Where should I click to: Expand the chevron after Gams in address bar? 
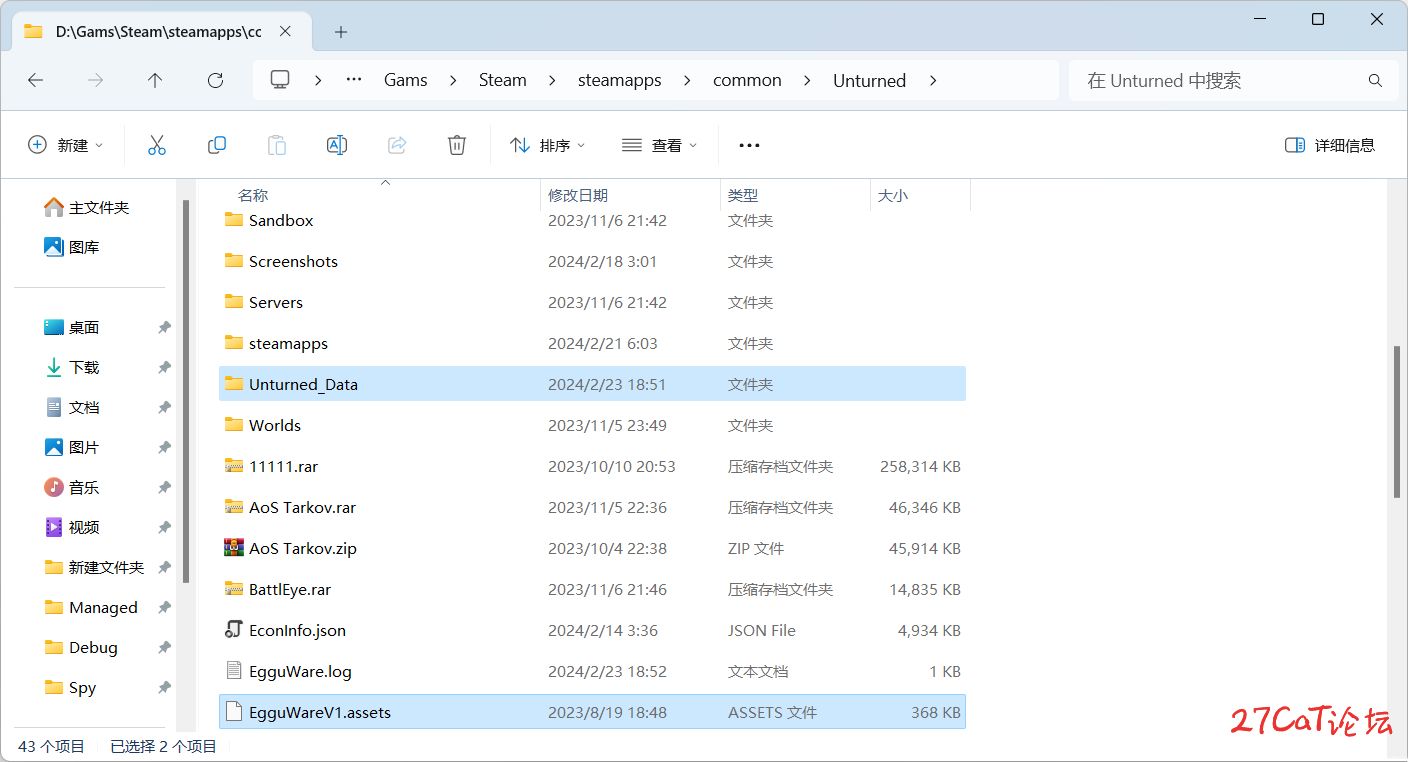453,81
